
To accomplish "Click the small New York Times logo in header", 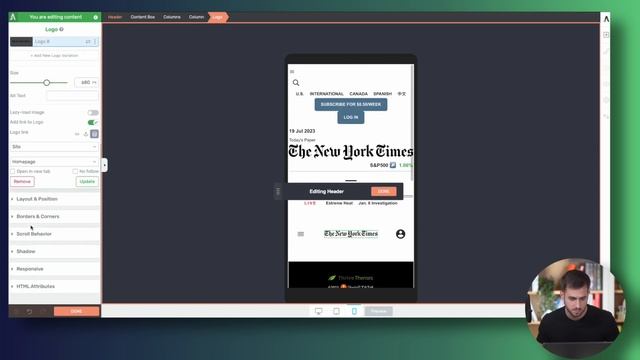I will click(351, 233).
